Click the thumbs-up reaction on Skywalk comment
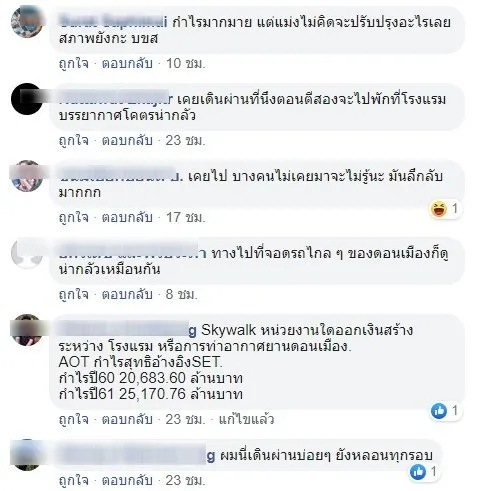 coord(439,410)
